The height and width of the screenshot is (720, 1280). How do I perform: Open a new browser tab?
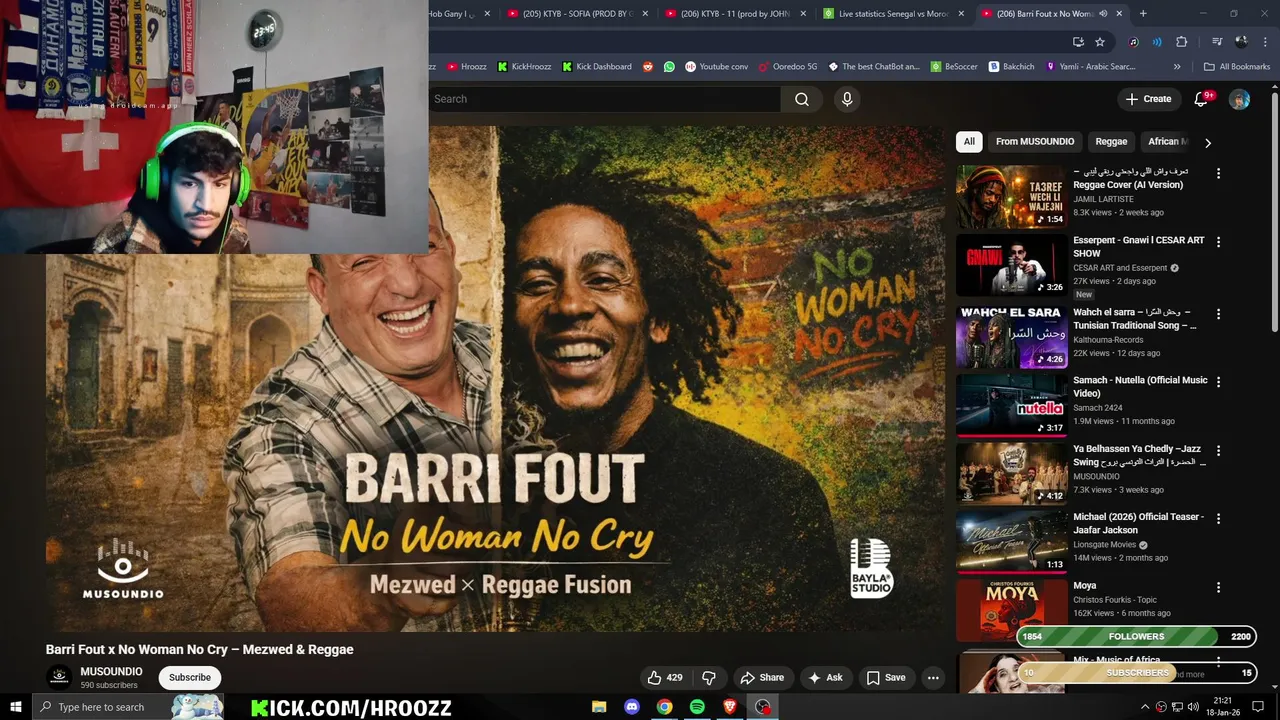(1143, 14)
